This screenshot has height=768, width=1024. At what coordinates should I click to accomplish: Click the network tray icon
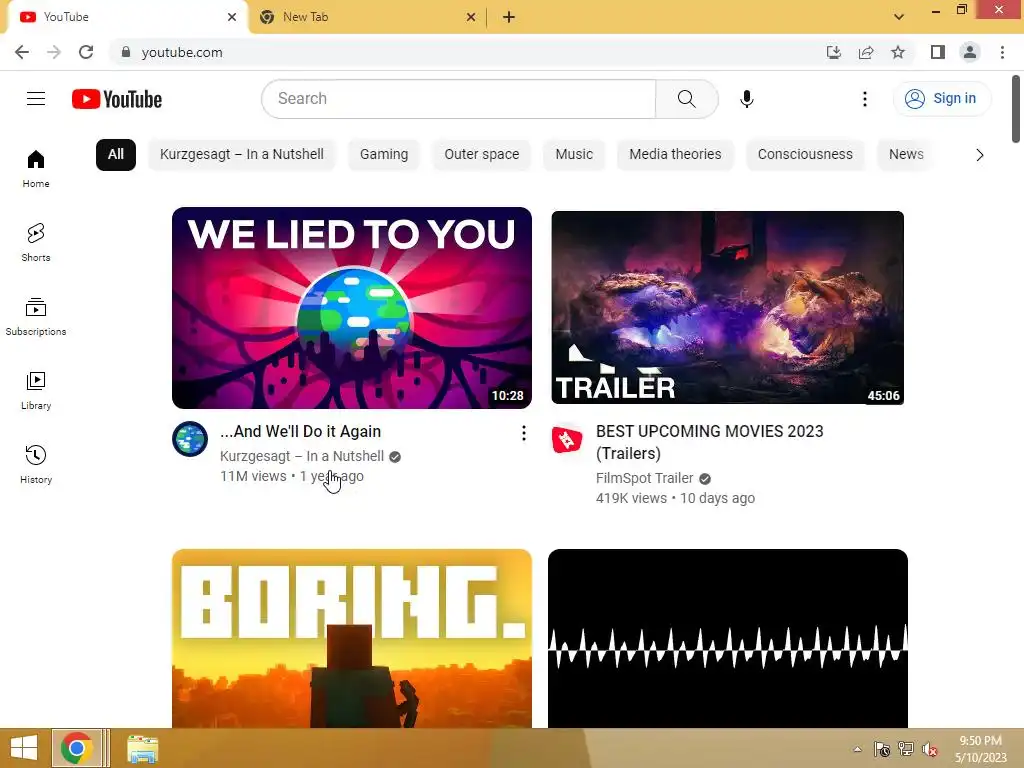(906, 749)
